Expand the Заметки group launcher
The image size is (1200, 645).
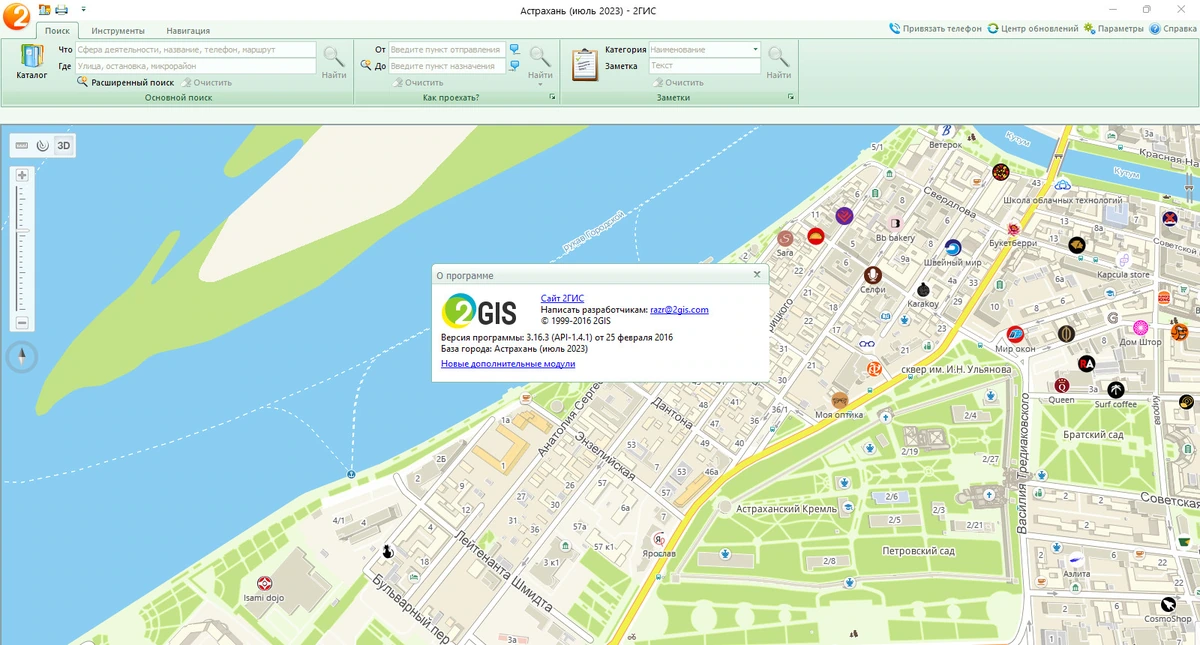pos(791,98)
